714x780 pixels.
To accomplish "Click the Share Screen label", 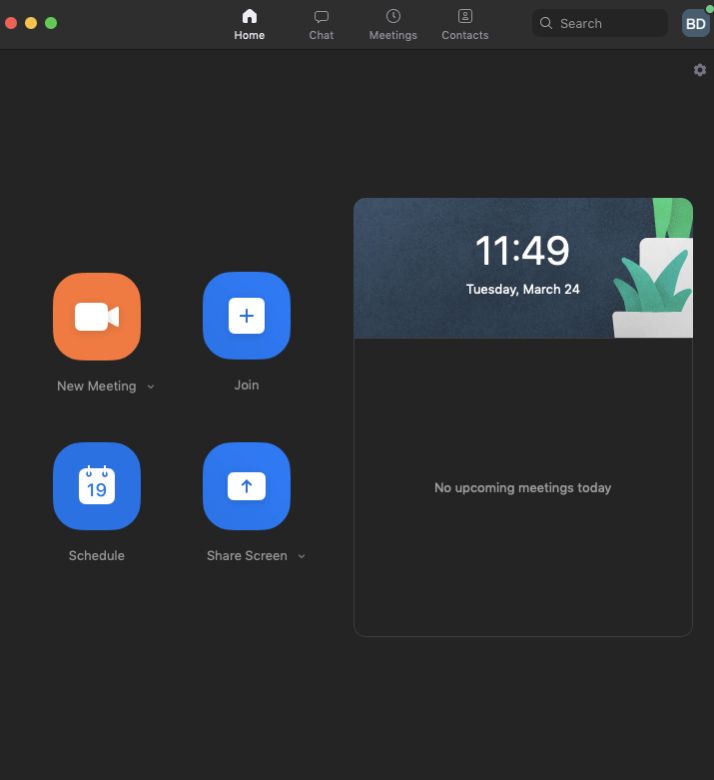I will coord(247,556).
